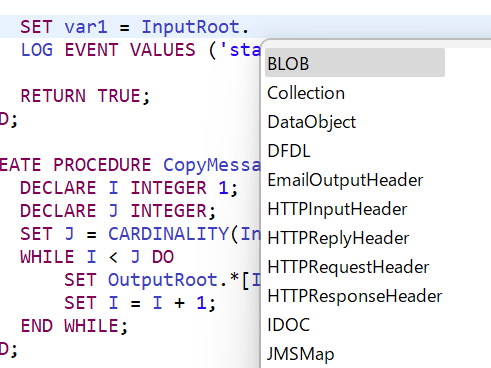Click the 'RETURN TRUE;' statement
The width and height of the screenshot is (491, 368).
click(85, 96)
